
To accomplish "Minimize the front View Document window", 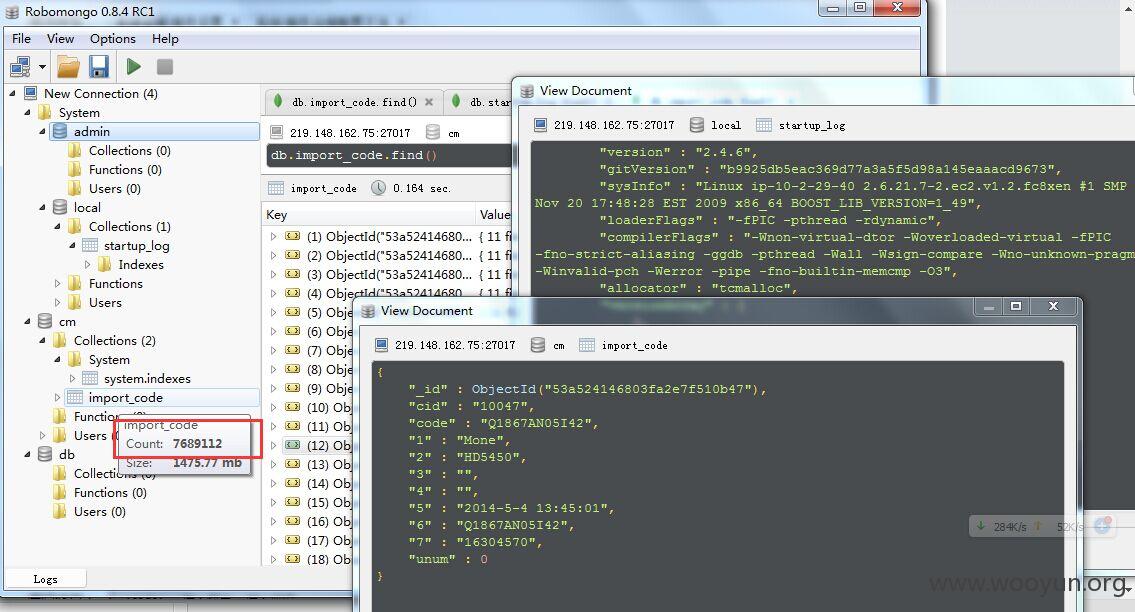I will pos(988,306).
